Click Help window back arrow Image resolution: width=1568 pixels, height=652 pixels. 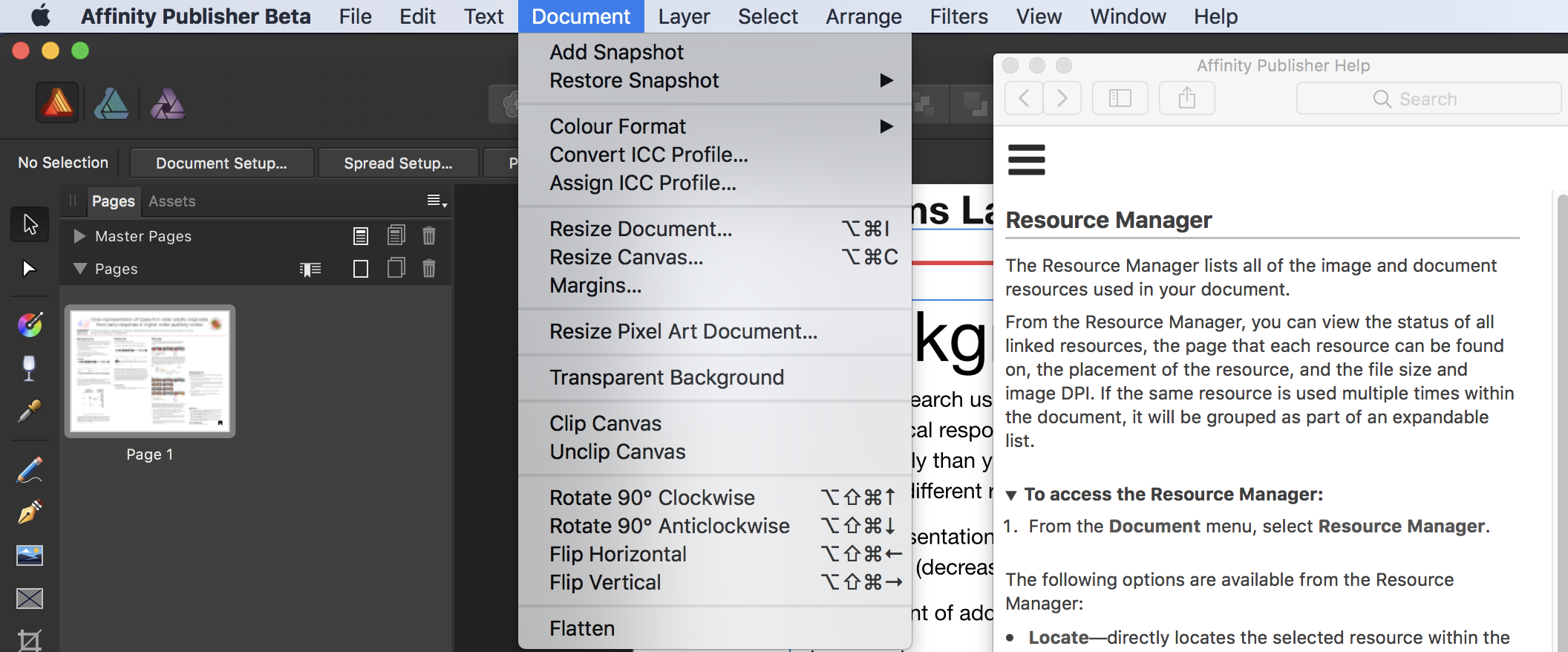(1024, 98)
